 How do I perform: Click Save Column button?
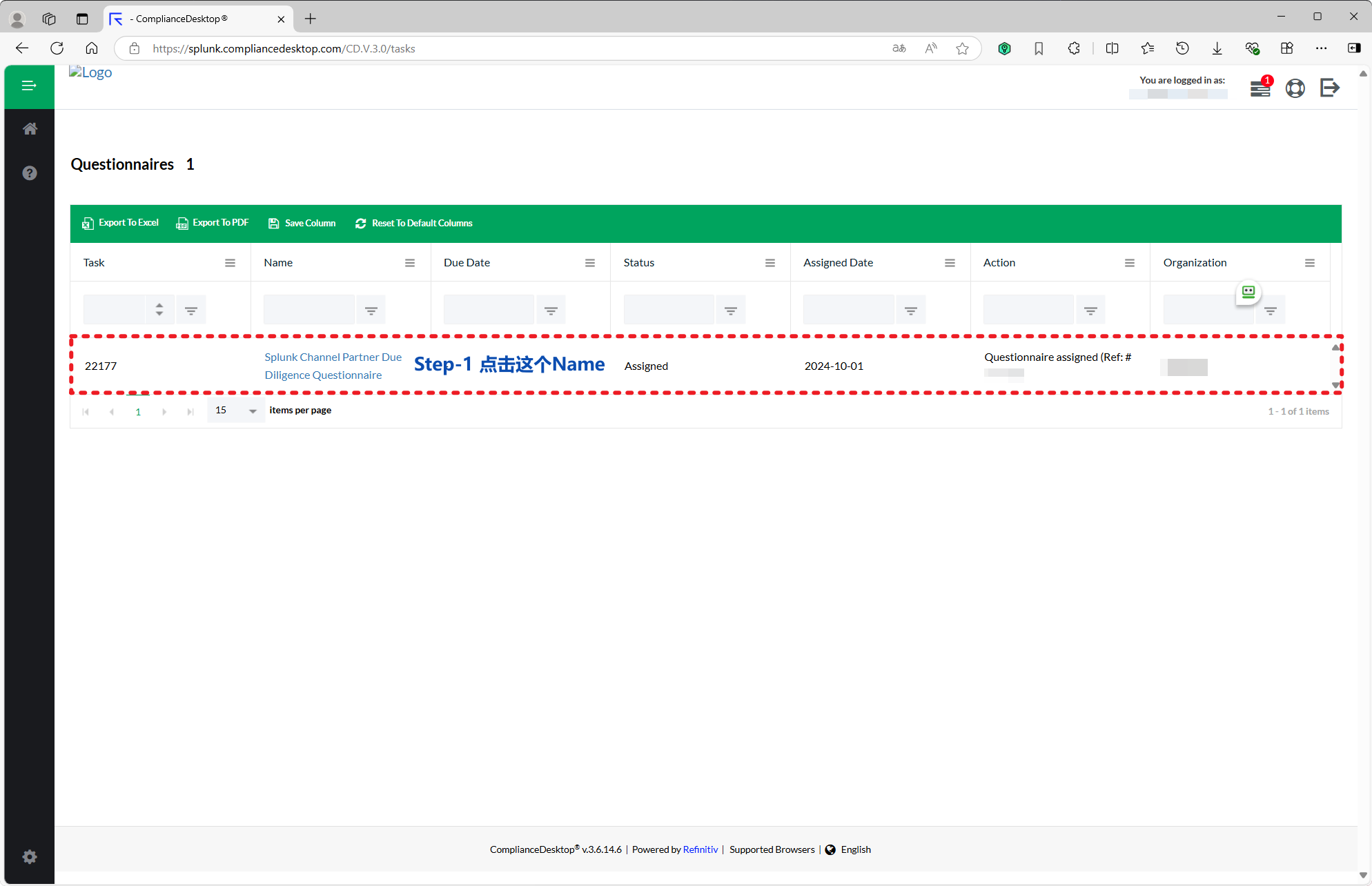coord(302,223)
